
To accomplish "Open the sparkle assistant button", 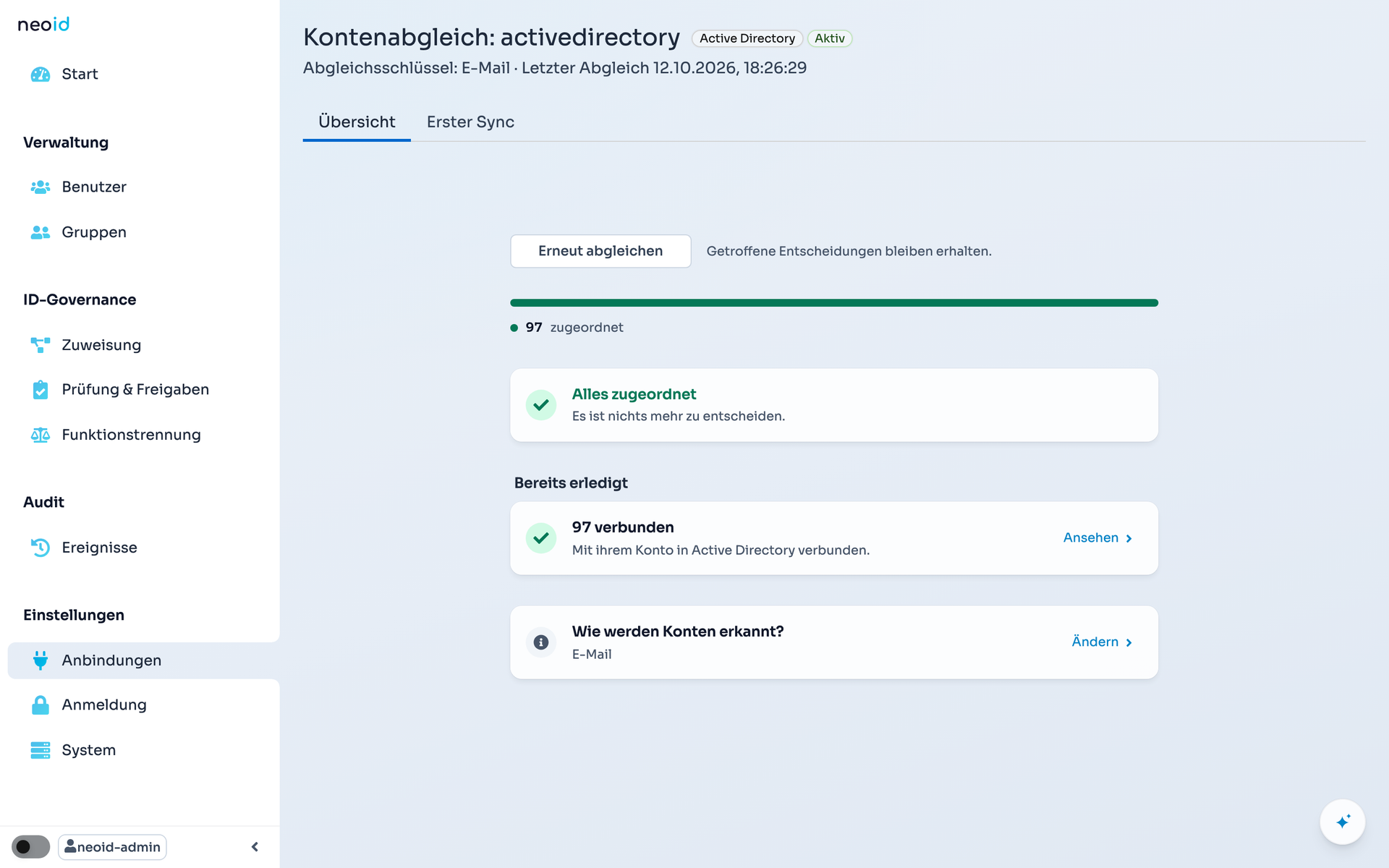I will [x=1342, y=822].
